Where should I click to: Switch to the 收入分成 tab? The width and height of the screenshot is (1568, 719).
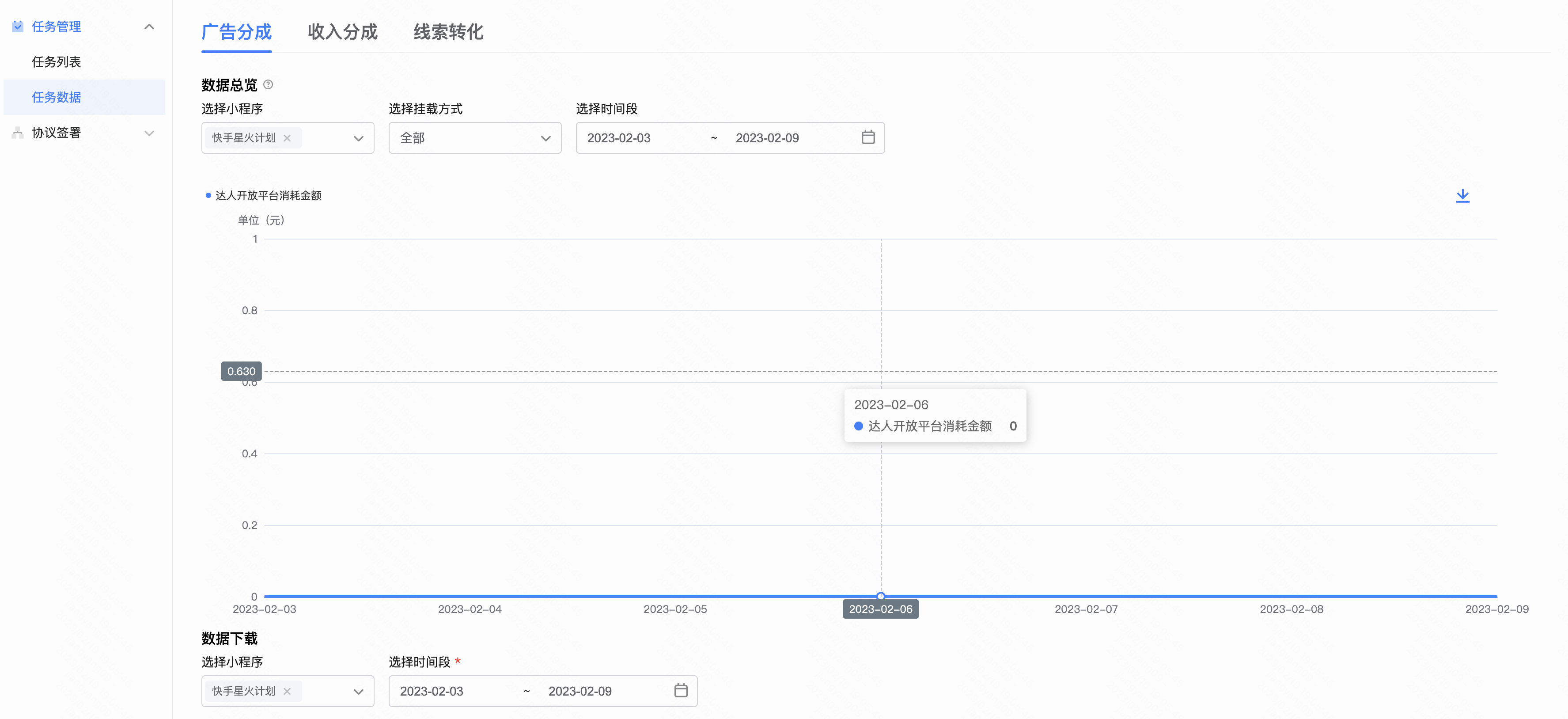(342, 32)
